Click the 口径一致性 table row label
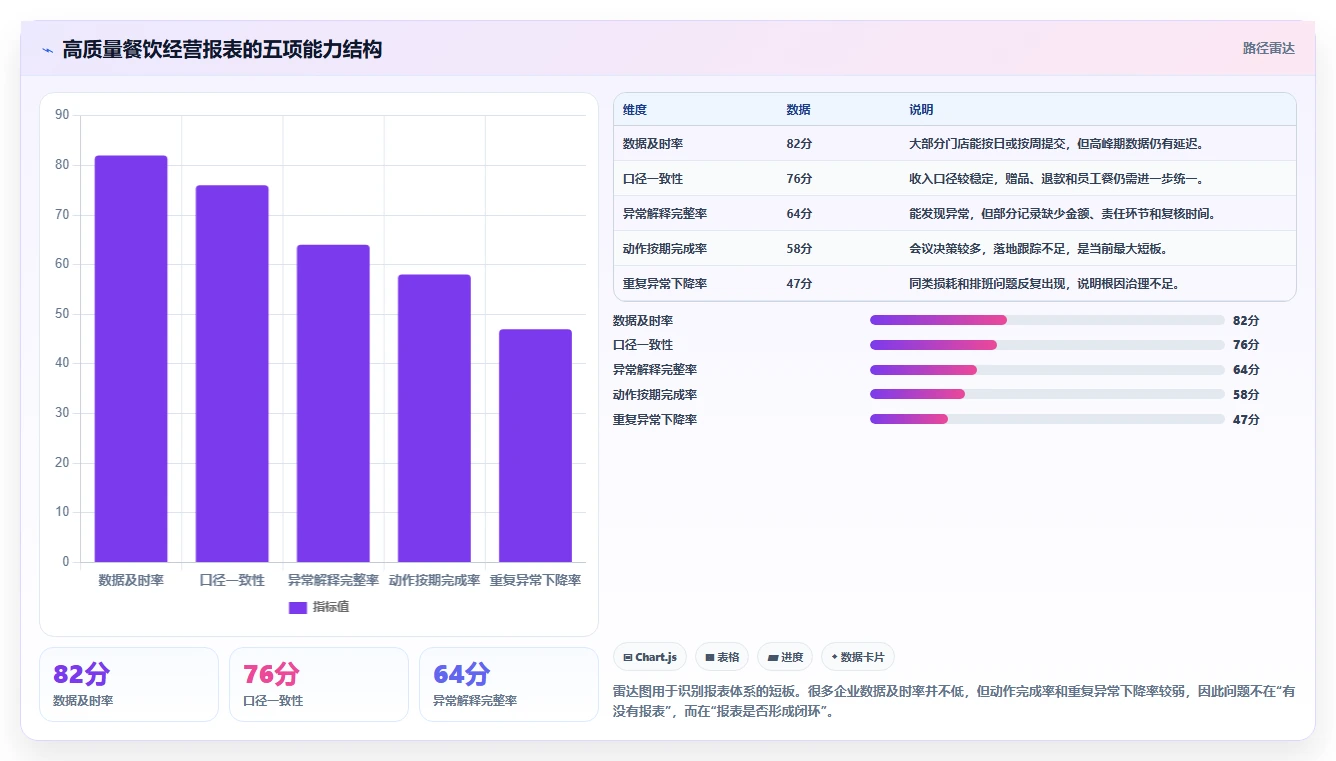Screen dimensions: 1336x761 tap(653, 179)
